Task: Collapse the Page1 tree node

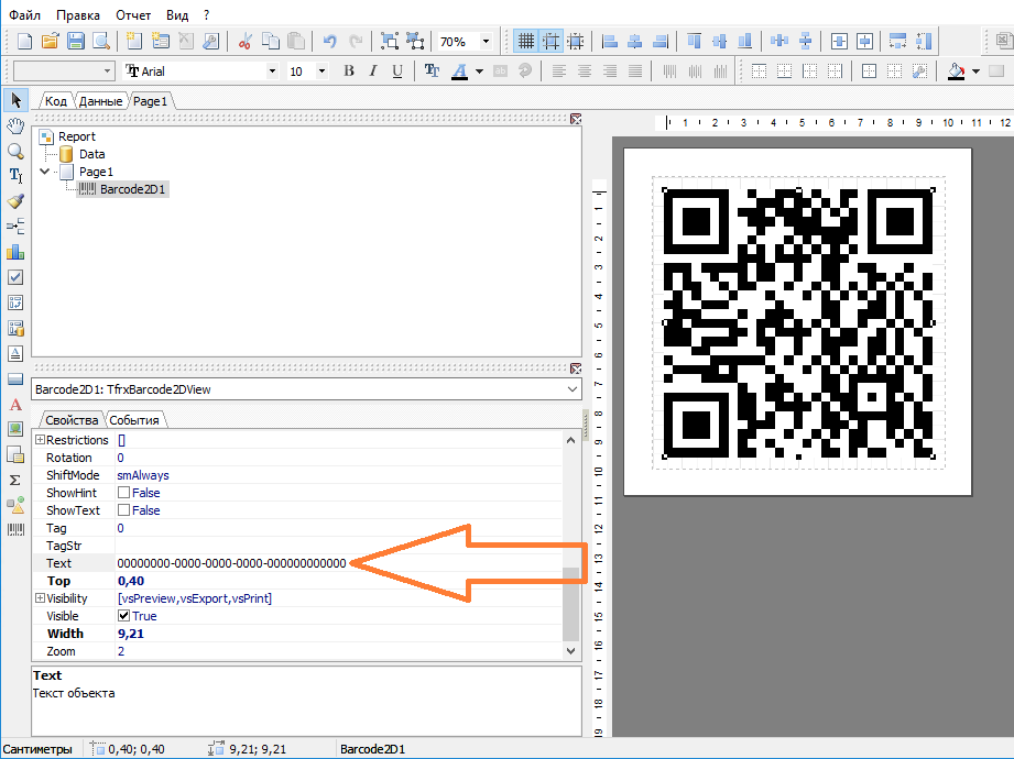Action: 44,171
